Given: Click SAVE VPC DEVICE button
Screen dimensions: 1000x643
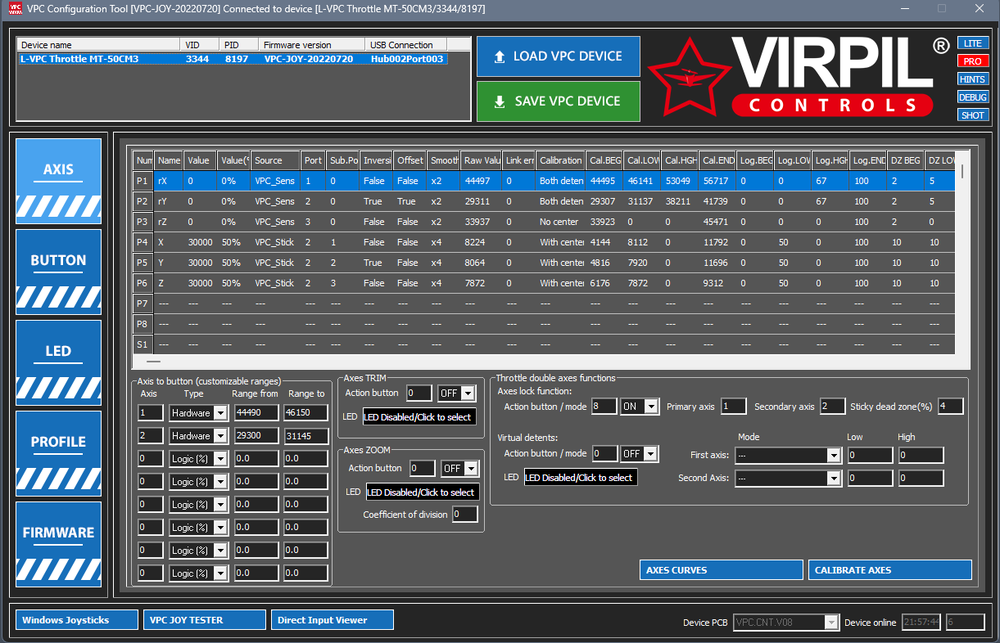Looking at the screenshot, I should coord(559,101).
